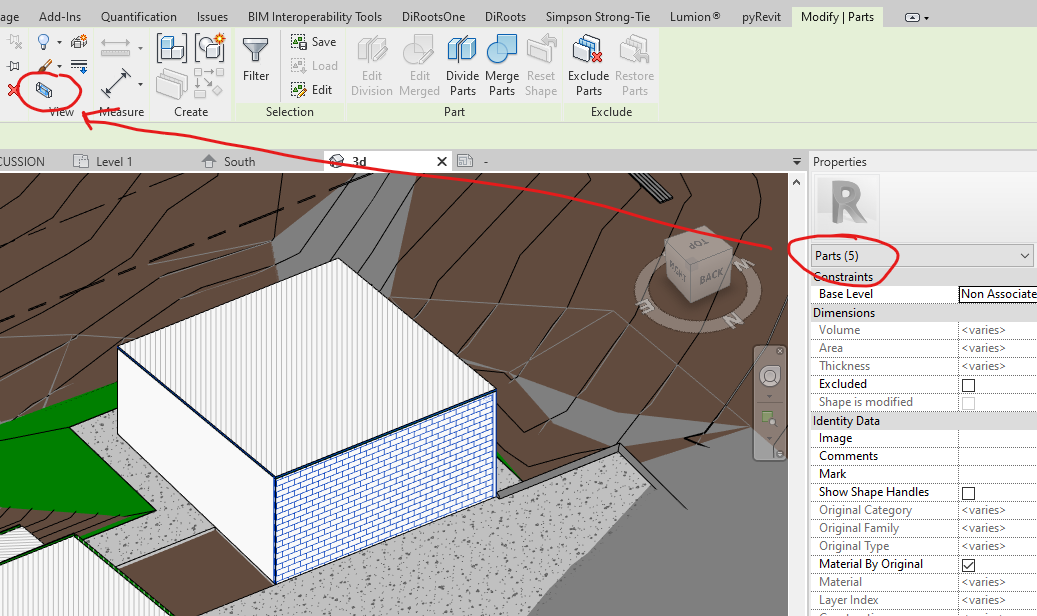Screen dimensions: 1037x616
Task: Expand the Dimension tool dropdown arrow
Action: coord(140,85)
